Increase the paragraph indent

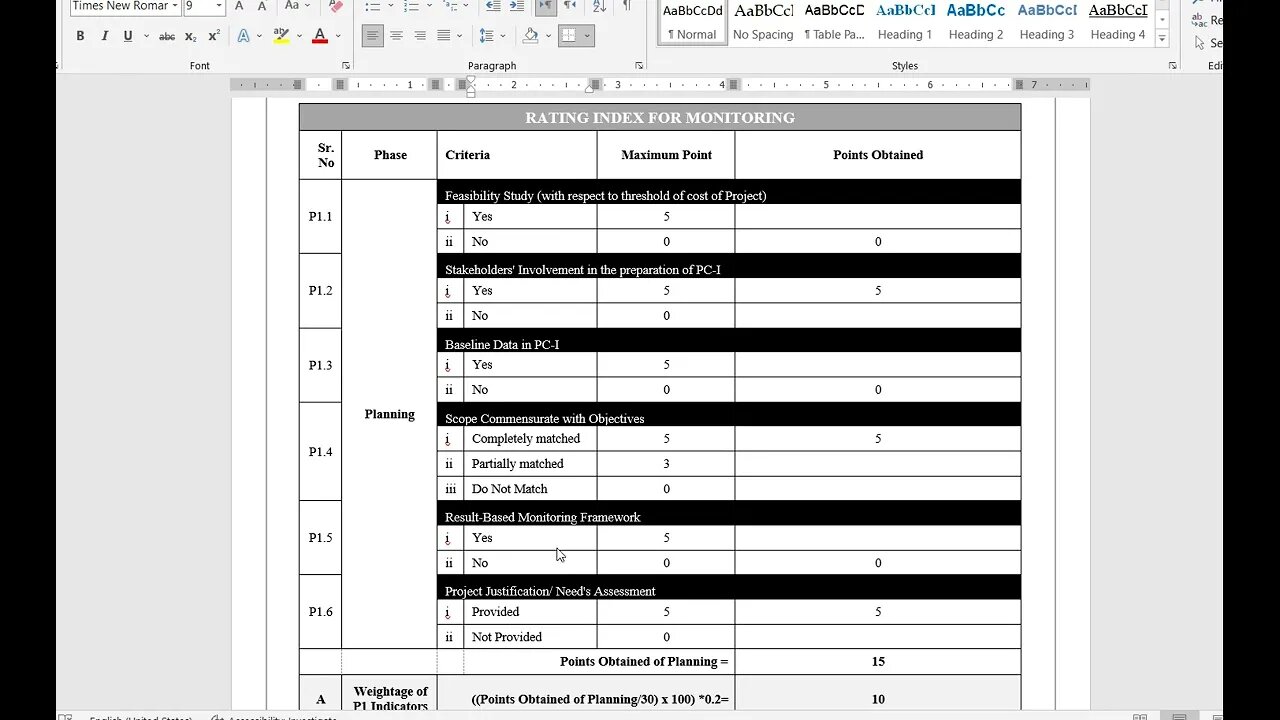pyautogui.click(x=517, y=6)
